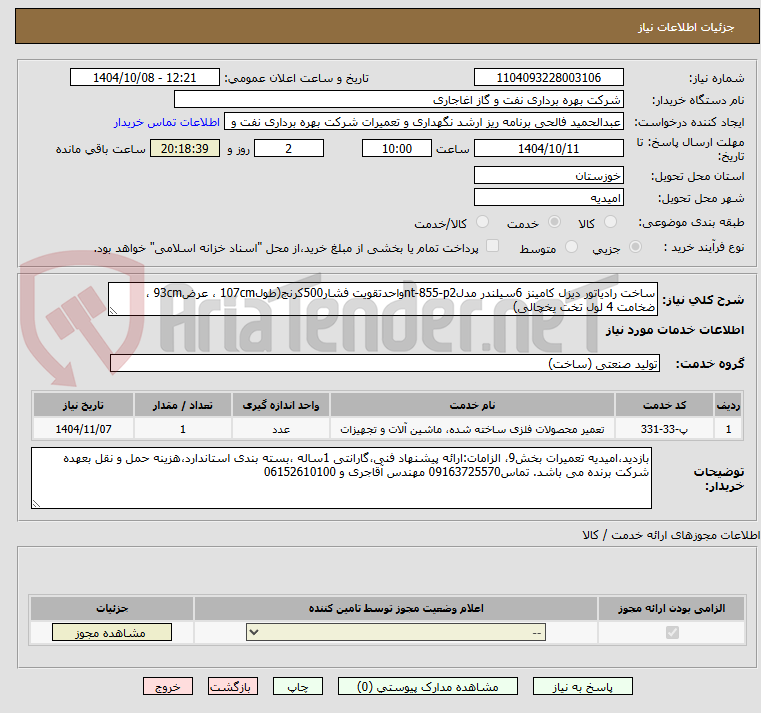Image resolution: width=761 pixels, height=713 pixels.
Task: Select the جزیی purchase type radio
Action: pyautogui.click(x=635, y=247)
